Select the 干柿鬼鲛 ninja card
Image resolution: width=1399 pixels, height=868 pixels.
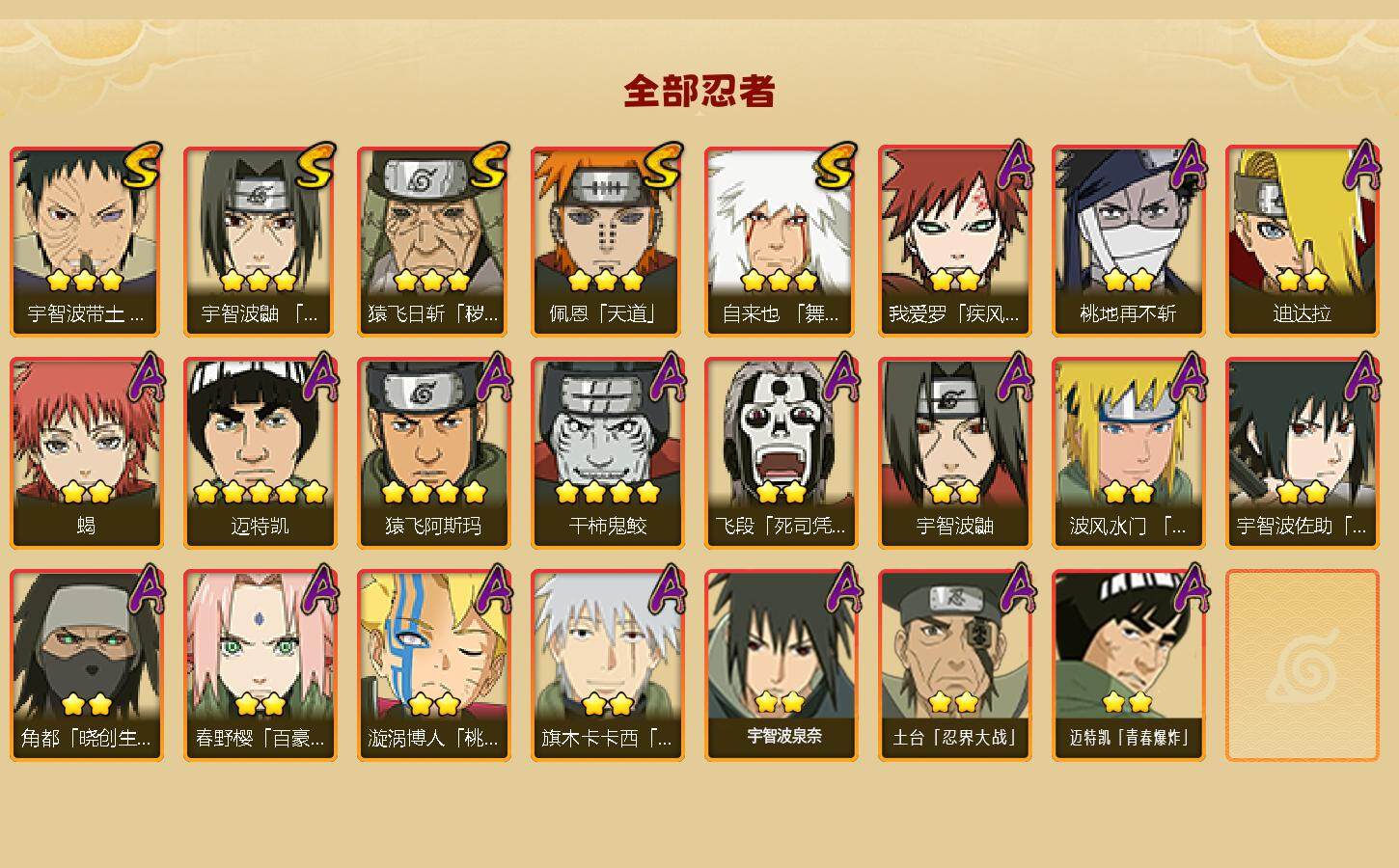[x=607, y=453]
